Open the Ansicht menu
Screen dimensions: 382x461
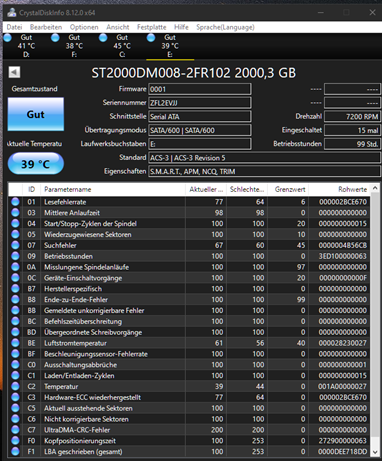118,27
